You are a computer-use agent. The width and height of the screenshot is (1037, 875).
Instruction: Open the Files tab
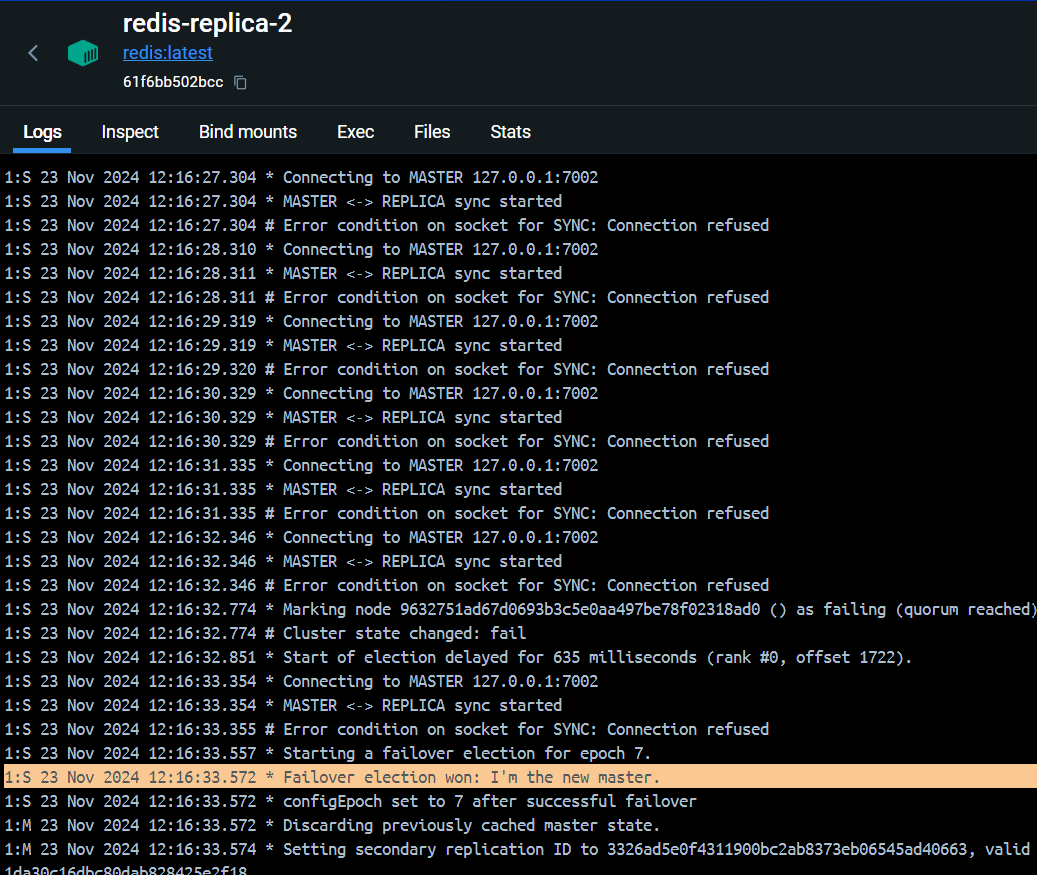[432, 132]
